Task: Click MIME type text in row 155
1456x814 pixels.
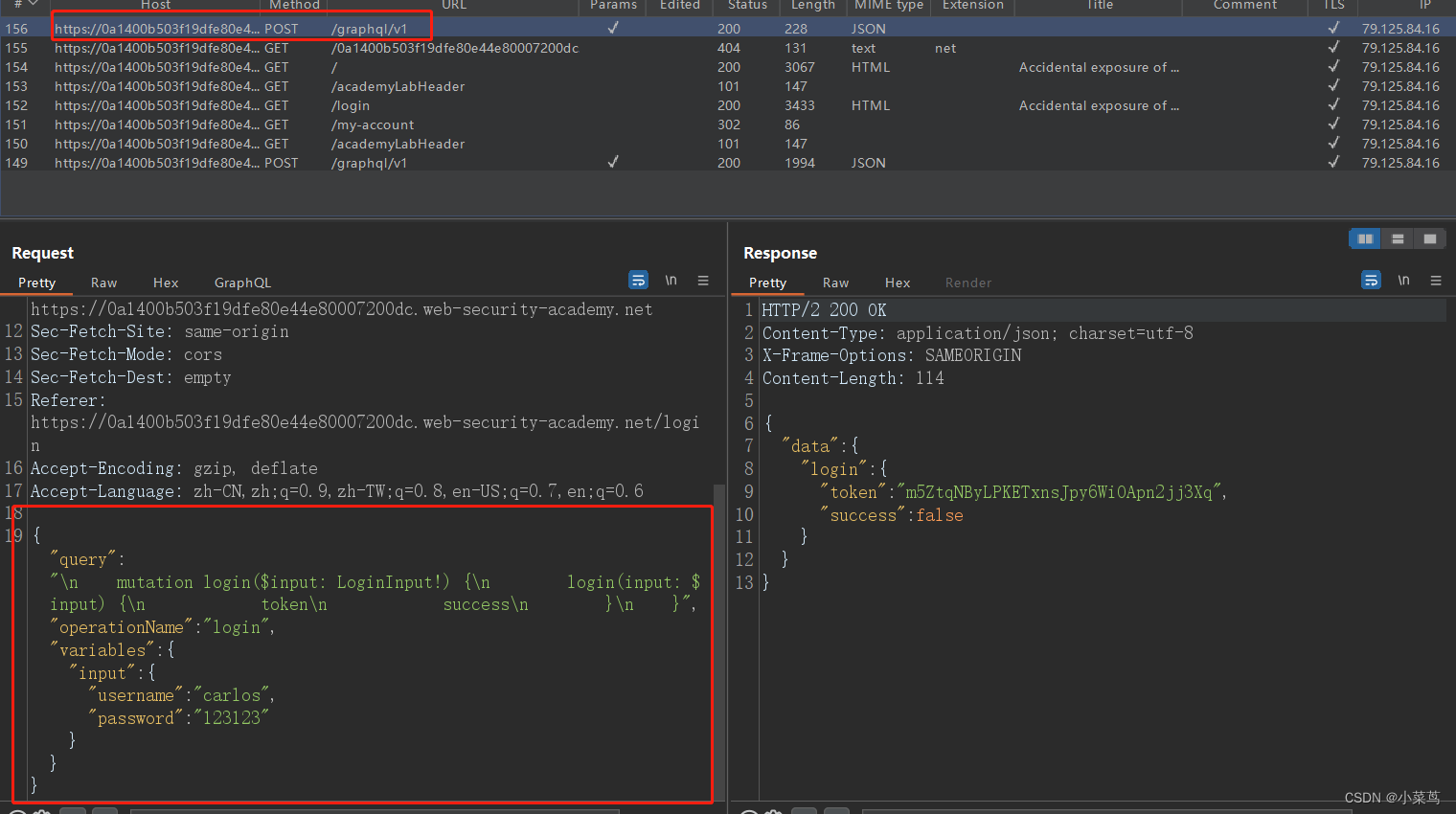Action: (863, 48)
